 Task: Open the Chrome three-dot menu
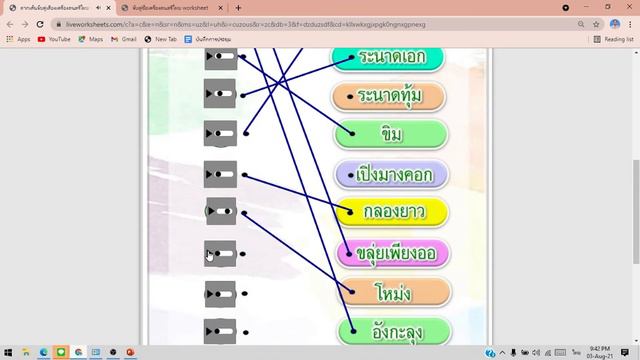tap(630, 24)
